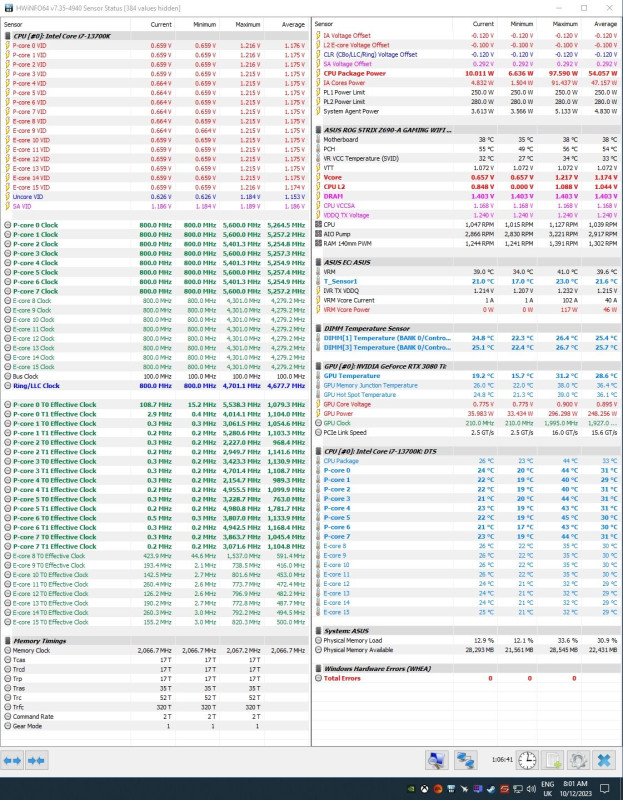Viewport: 623px width, 800px height.
Task: Select the Vcore voltage row
Action: tap(466, 178)
